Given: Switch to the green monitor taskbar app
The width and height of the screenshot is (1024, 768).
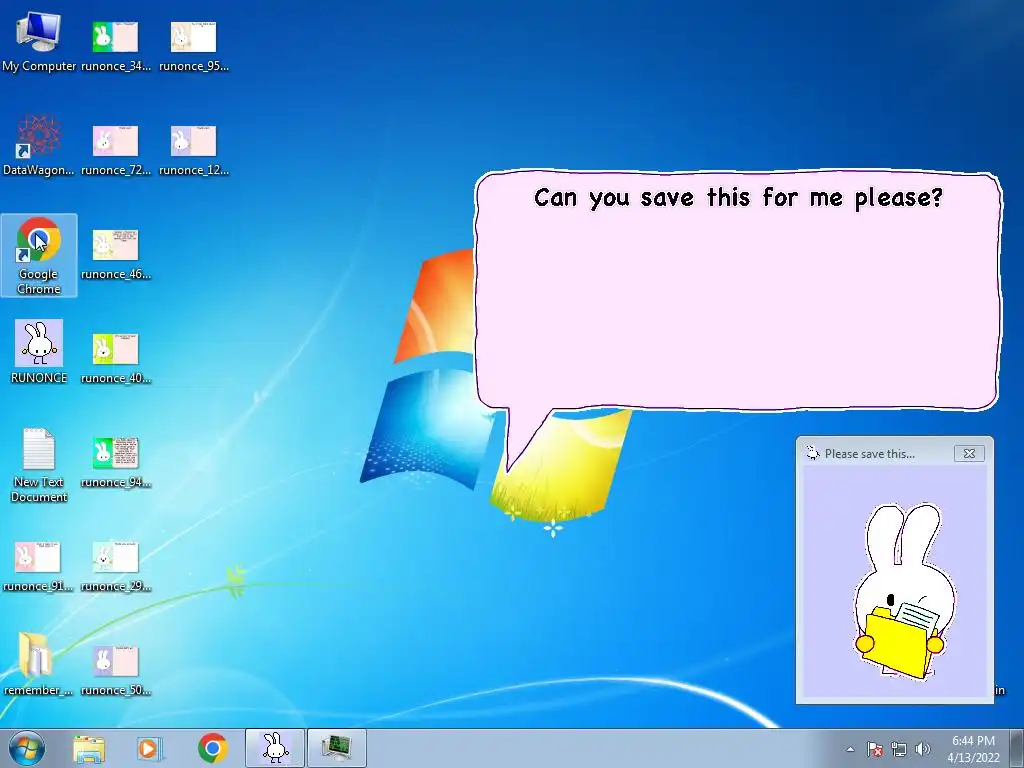Looking at the screenshot, I should pyautogui.click(x=337, y=748).
